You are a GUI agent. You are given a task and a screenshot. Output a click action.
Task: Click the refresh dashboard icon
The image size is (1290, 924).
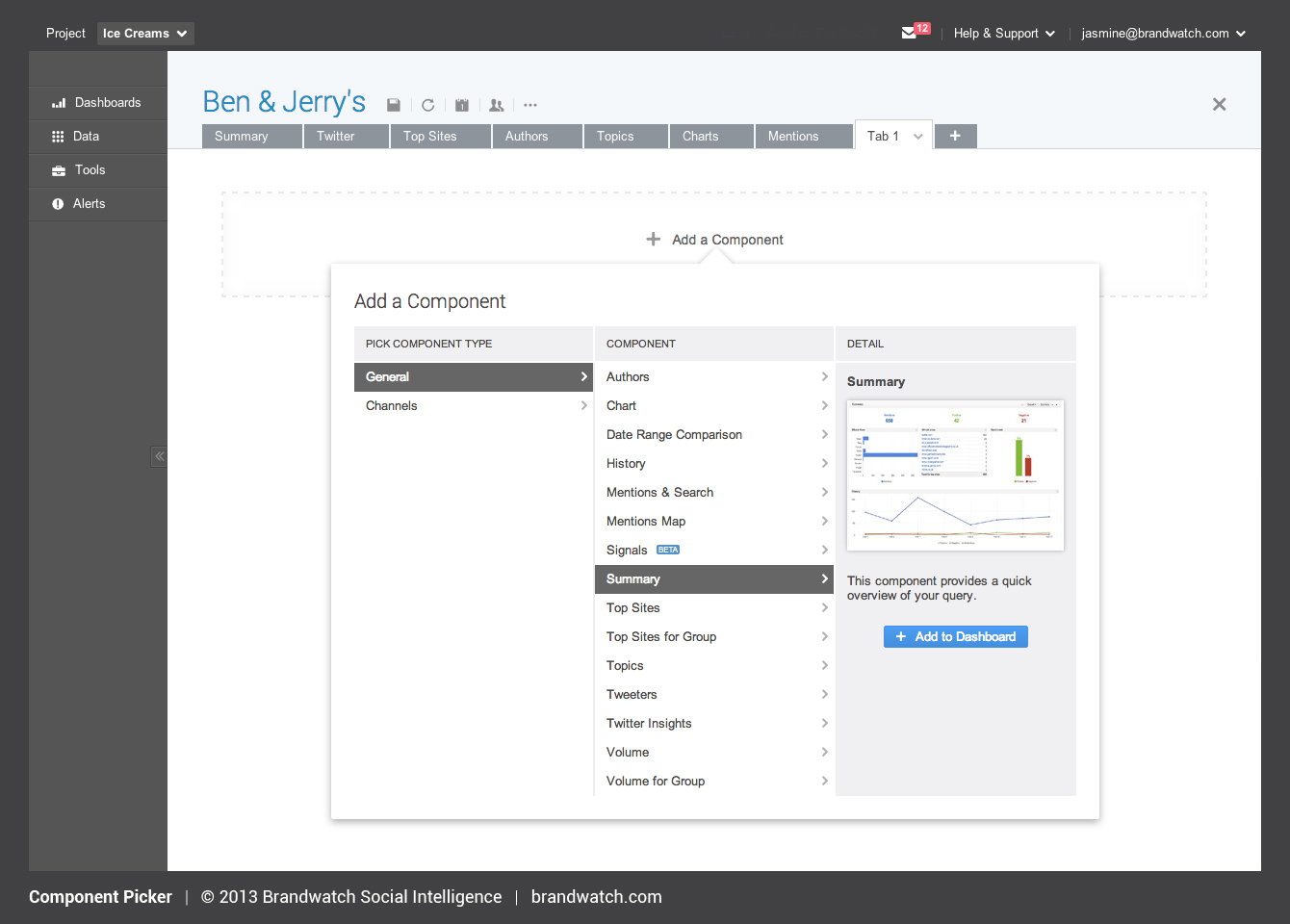point(428,105)
